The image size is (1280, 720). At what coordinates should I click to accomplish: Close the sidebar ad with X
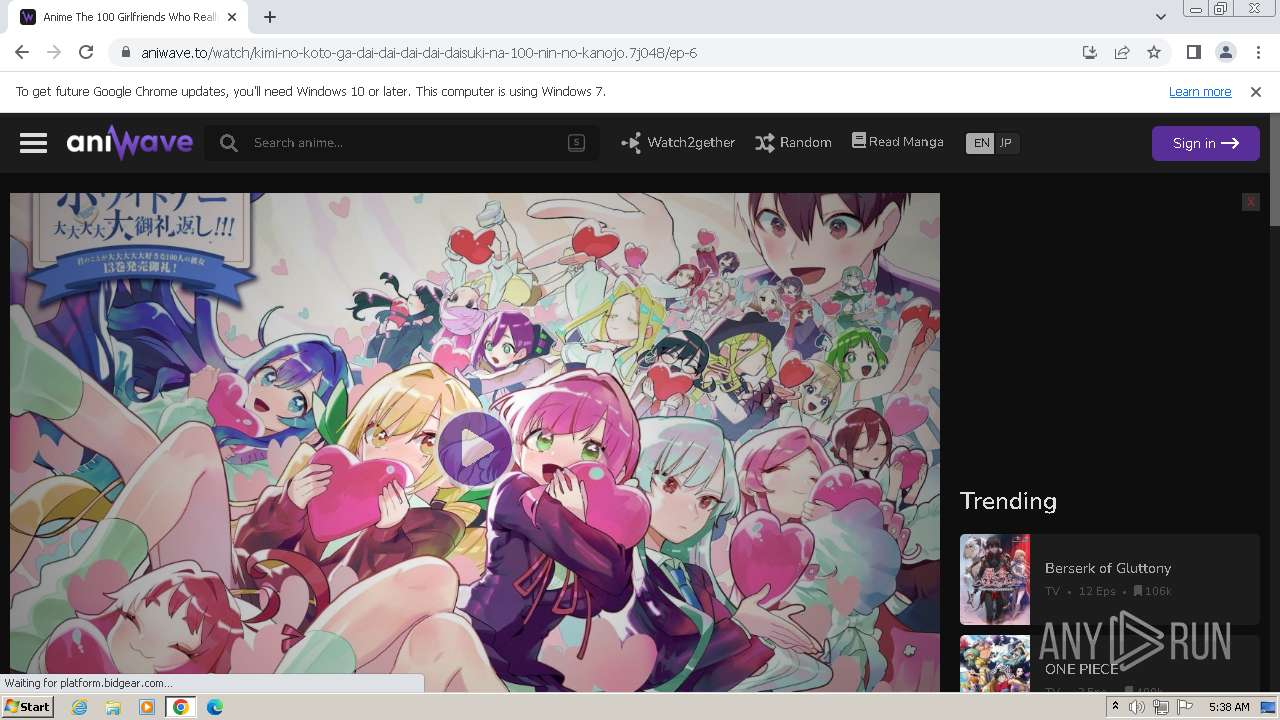click(1250, 202)
